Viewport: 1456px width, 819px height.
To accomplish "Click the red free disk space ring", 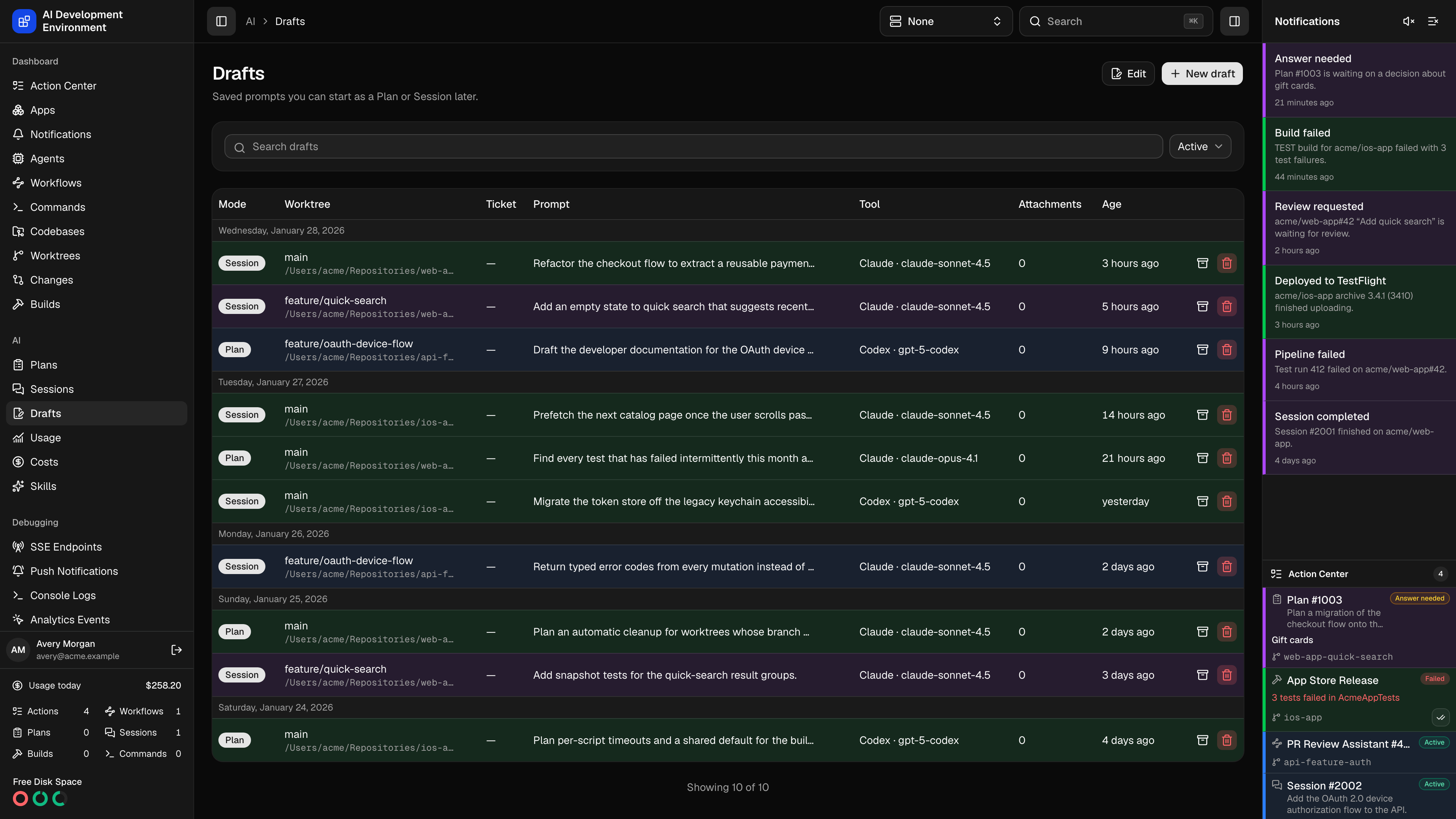I will (20, 799).
